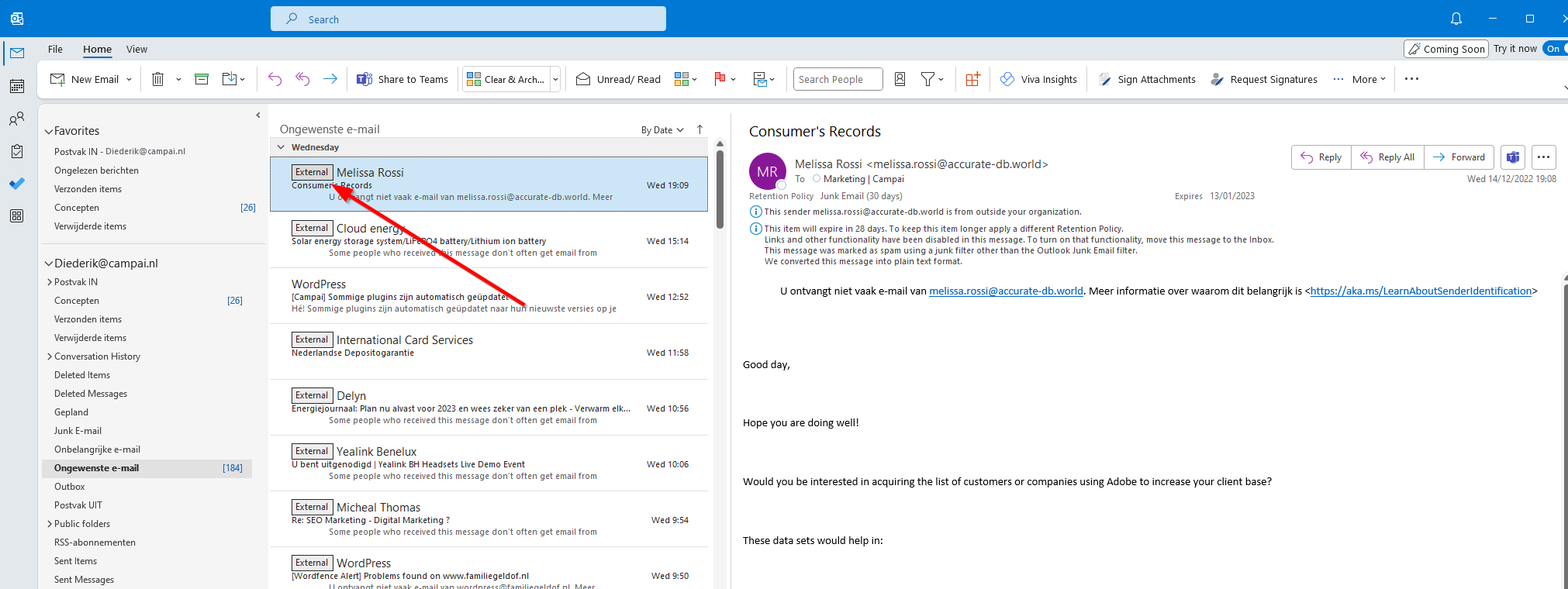This screenshot has height=589, width=1568.
Task: Open the Calendar view in the left rail
Action: pyautogui.click(x=17, y=86)
